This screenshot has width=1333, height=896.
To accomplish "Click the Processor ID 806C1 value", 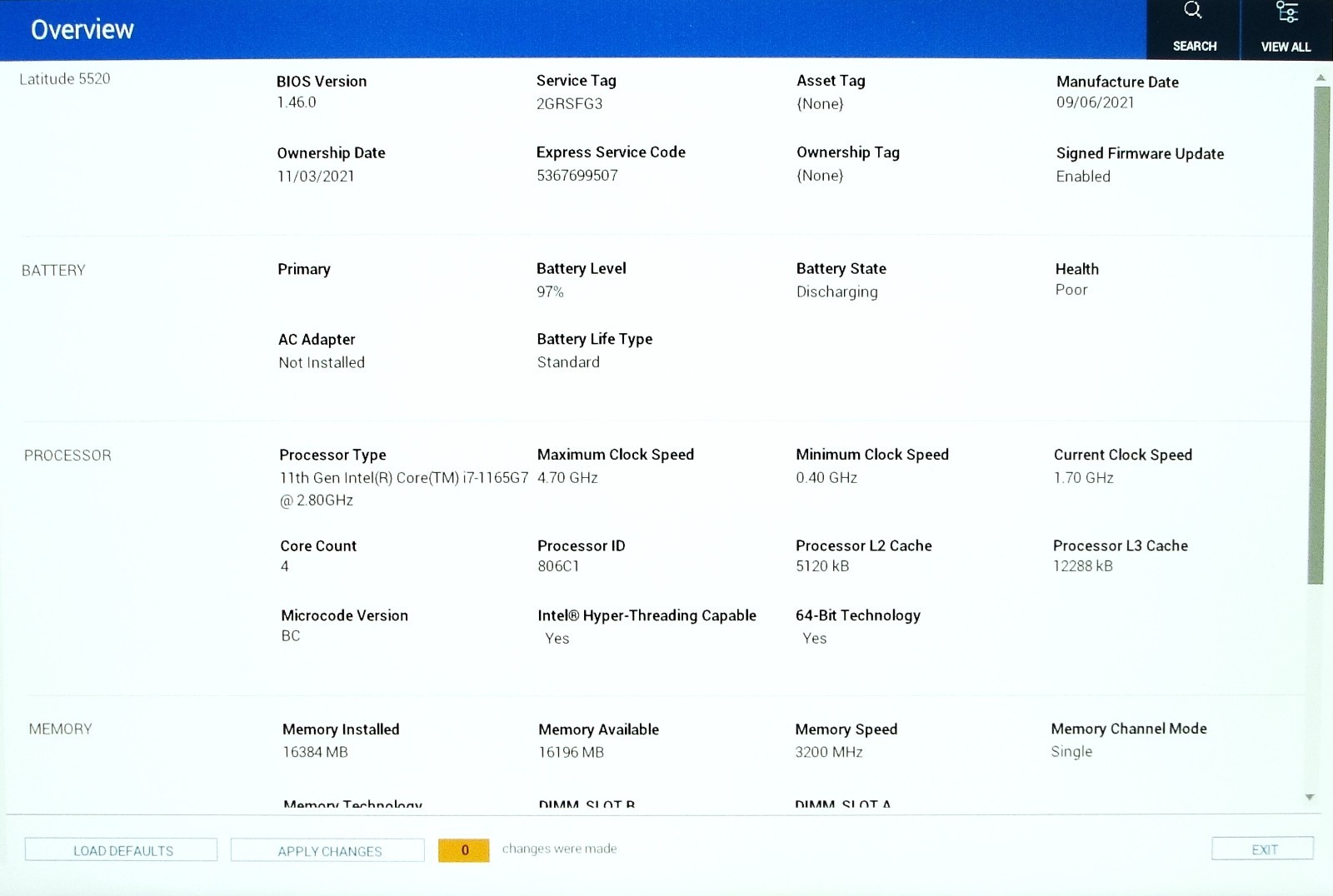I will [x=558, y=566].
